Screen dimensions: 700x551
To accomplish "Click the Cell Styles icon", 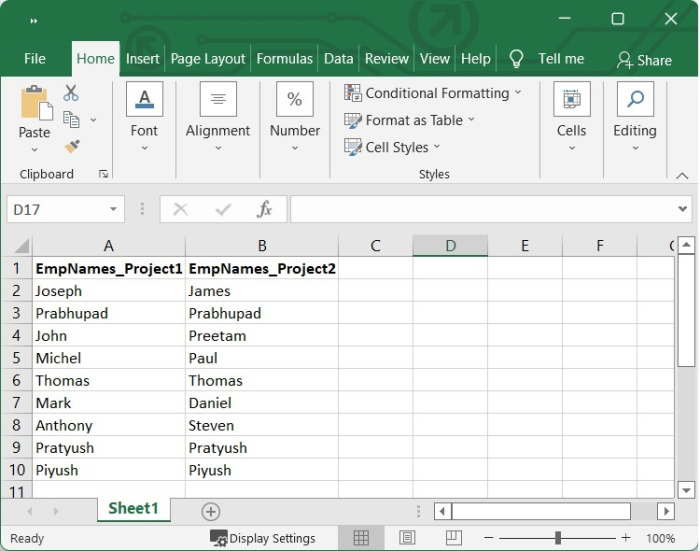I will pyautogui.click(x=353, y=147).
